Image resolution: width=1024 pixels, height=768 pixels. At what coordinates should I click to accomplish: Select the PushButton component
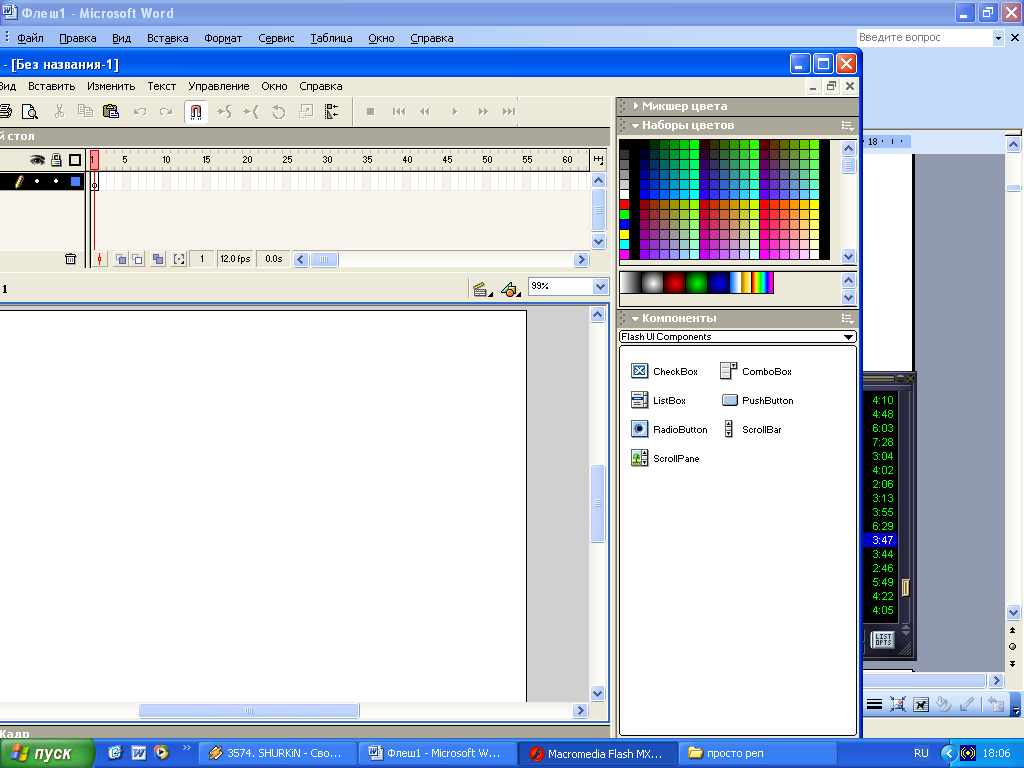(758, 400)
